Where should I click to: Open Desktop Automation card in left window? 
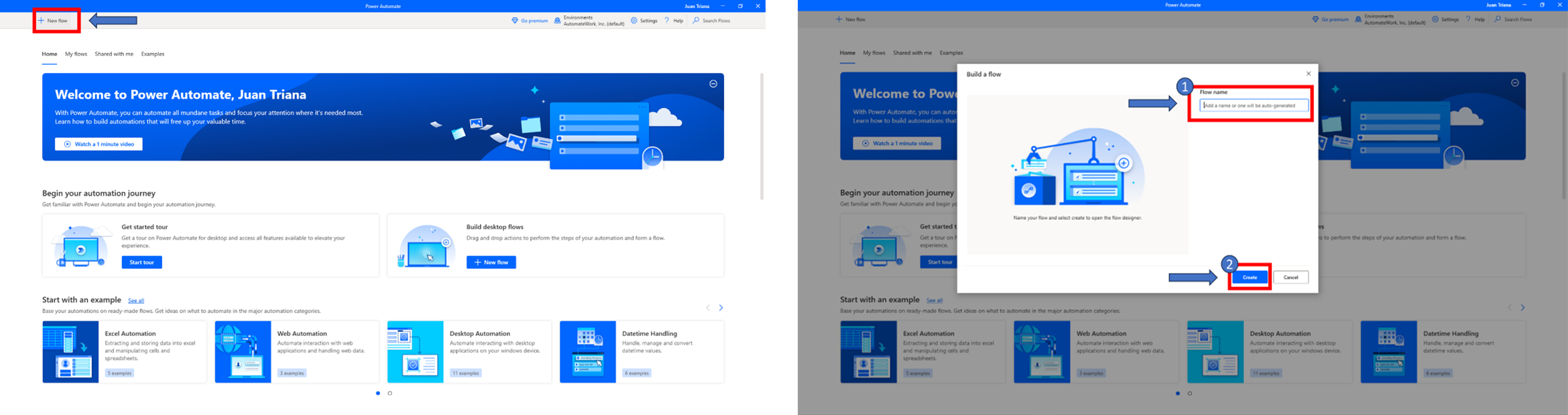tap(469, 352)
